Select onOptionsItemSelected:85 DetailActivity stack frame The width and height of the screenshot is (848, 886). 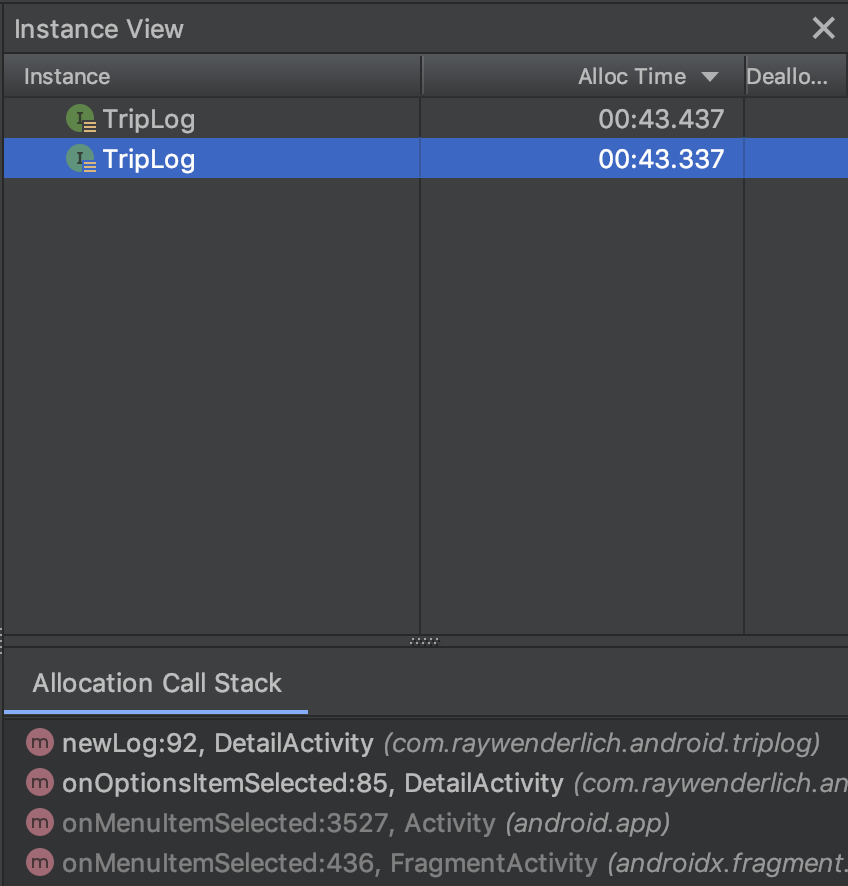coord(312,783)
